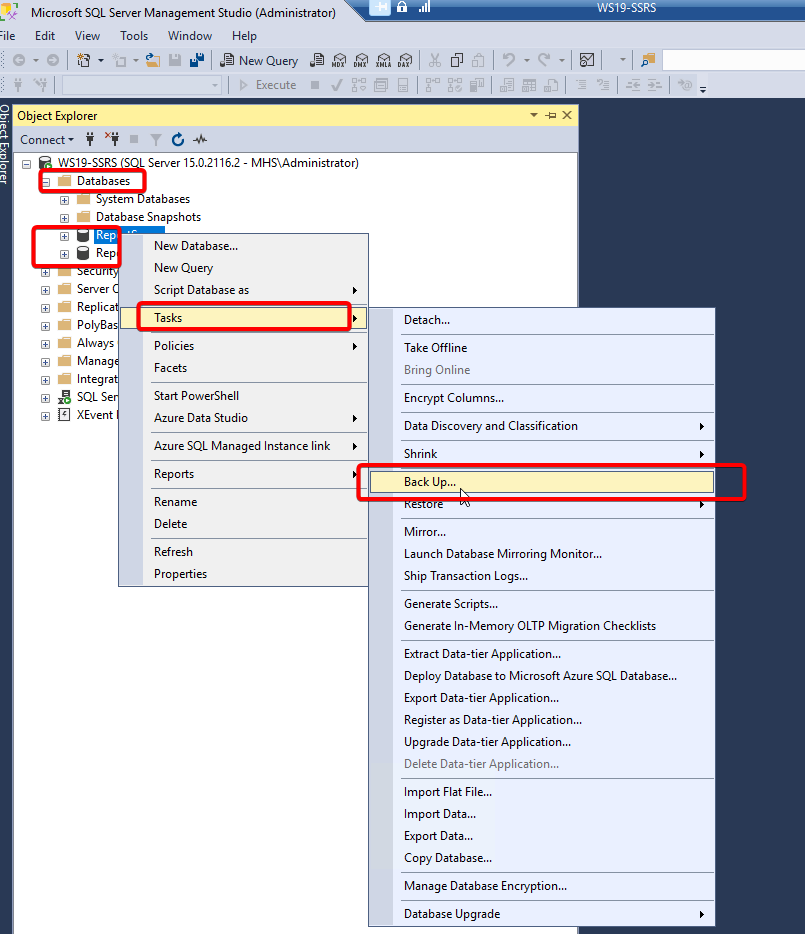
Task: Click the Save All icon
Action: (197, 60)
